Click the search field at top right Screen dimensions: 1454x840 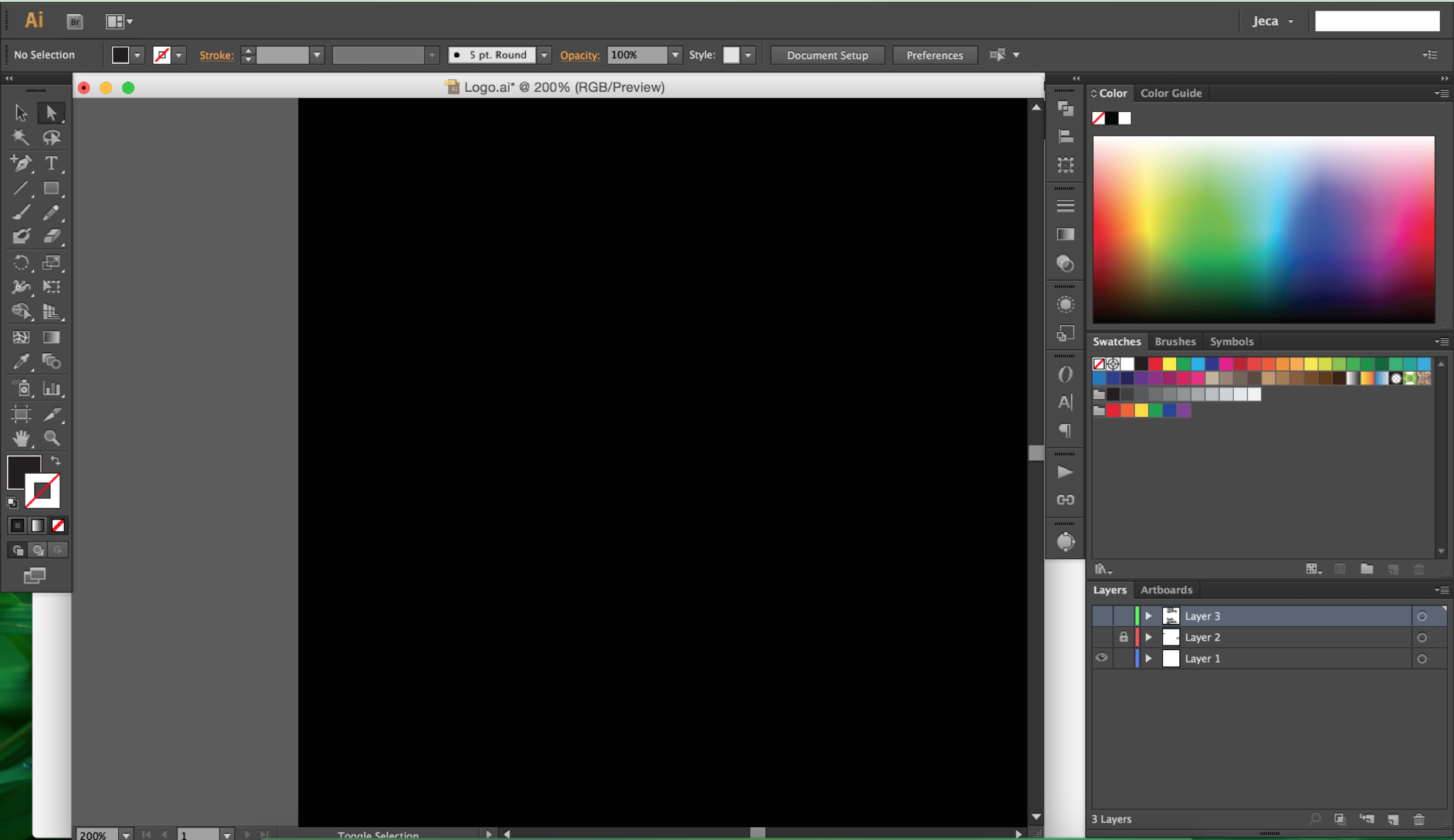coord(1377,21)
